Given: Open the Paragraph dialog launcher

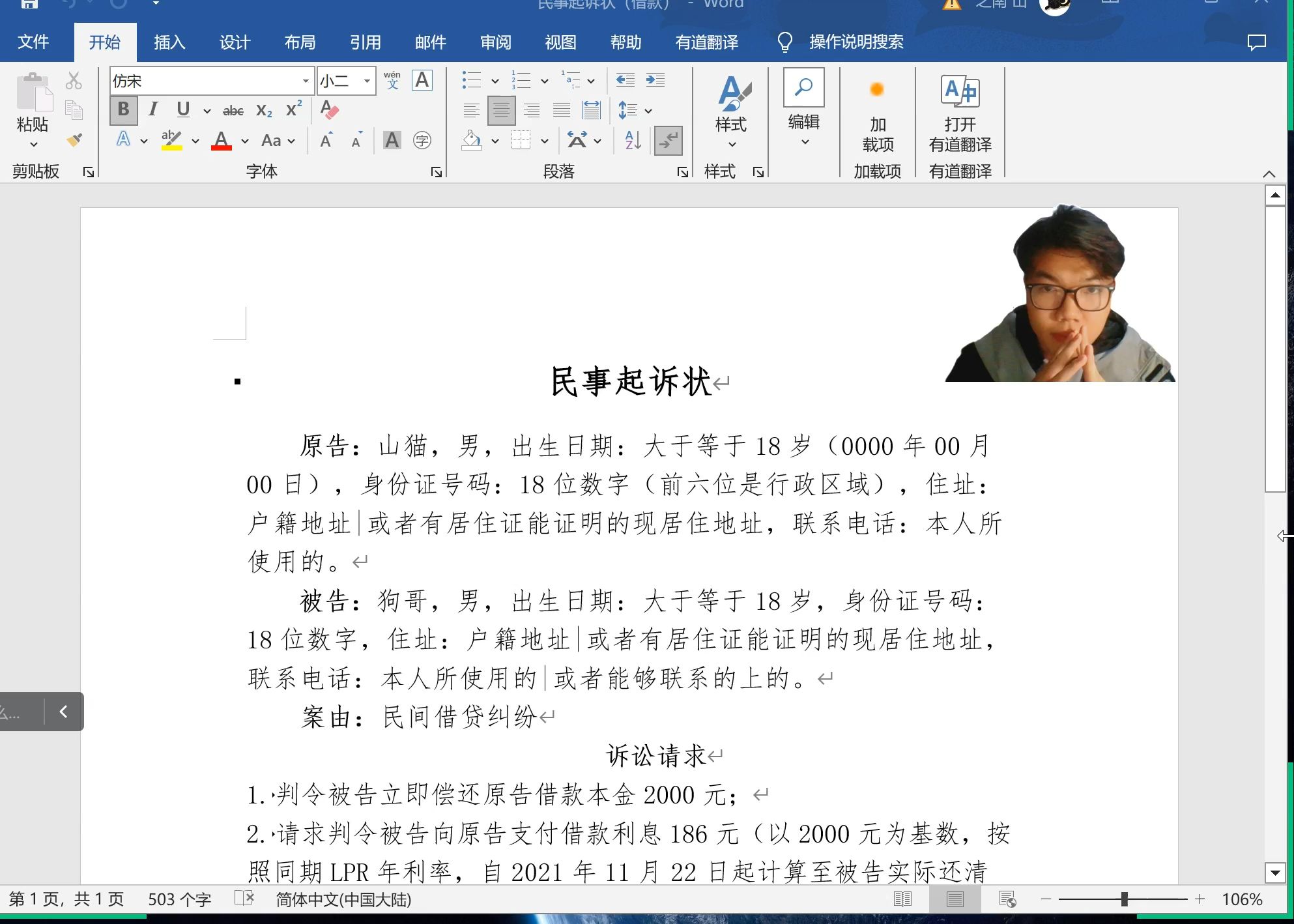Looking at the screenshot, I should coord(683,172).
